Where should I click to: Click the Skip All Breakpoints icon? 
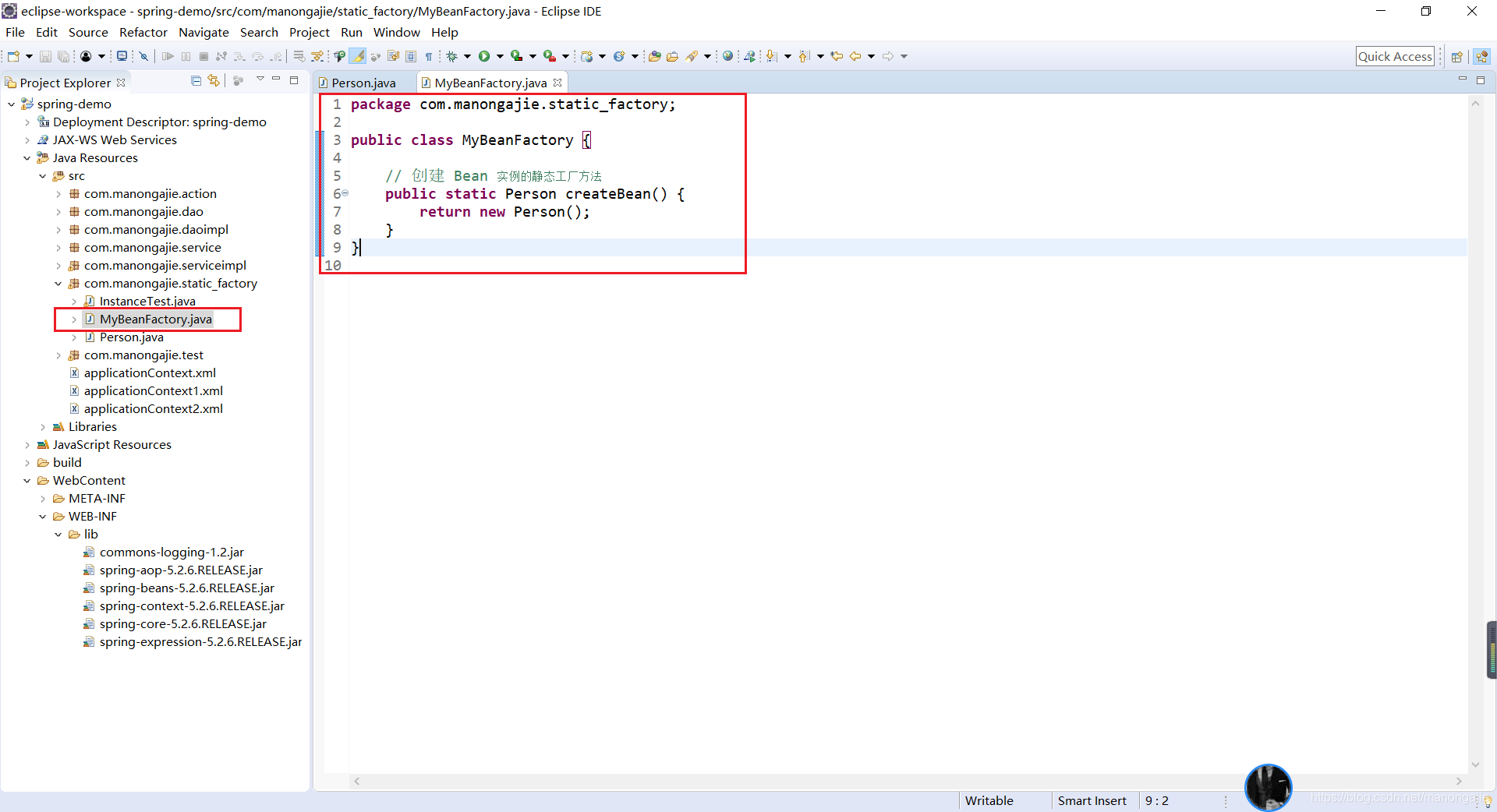(143, 56)
